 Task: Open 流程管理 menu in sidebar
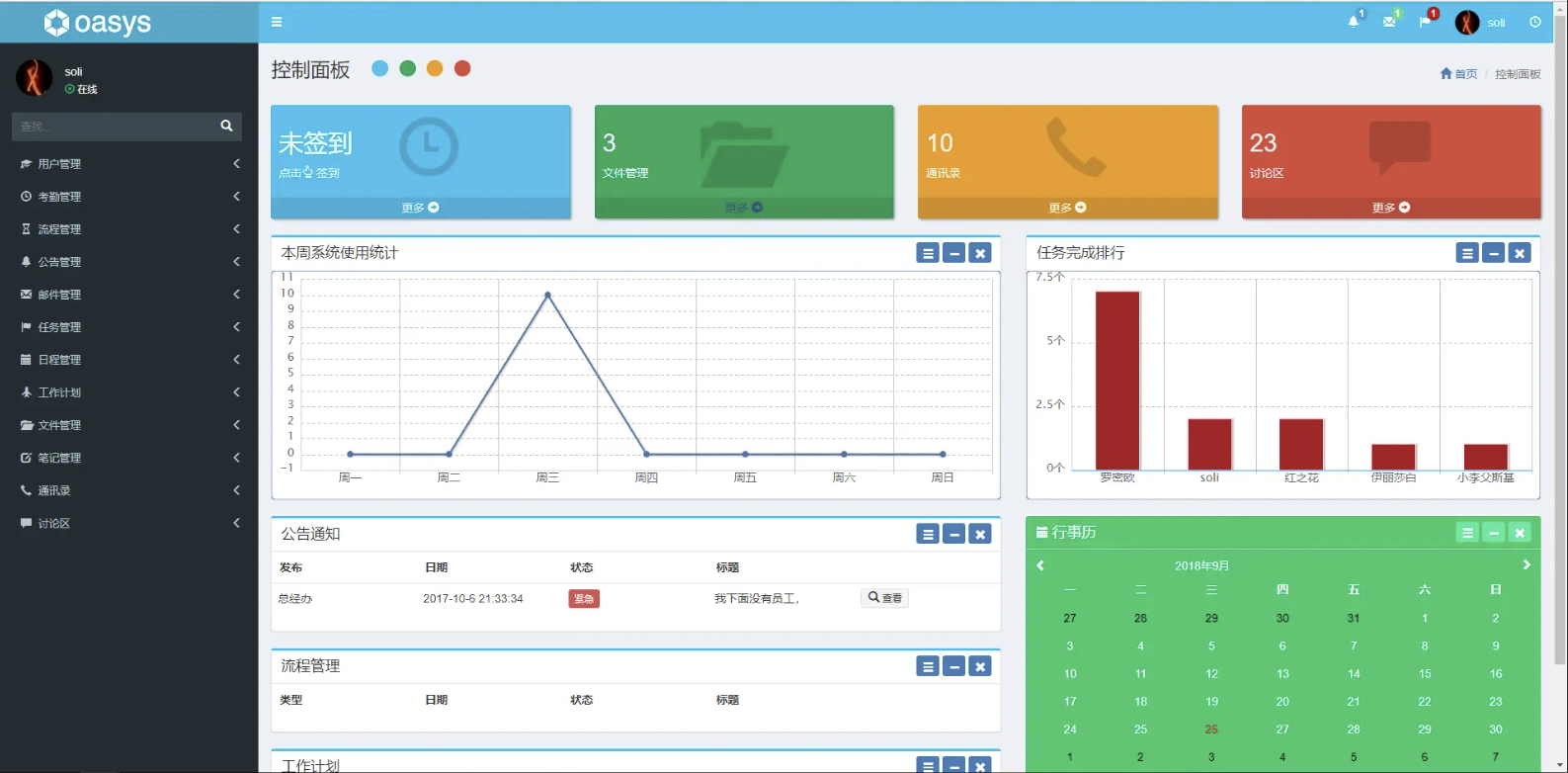click(128, 229)
